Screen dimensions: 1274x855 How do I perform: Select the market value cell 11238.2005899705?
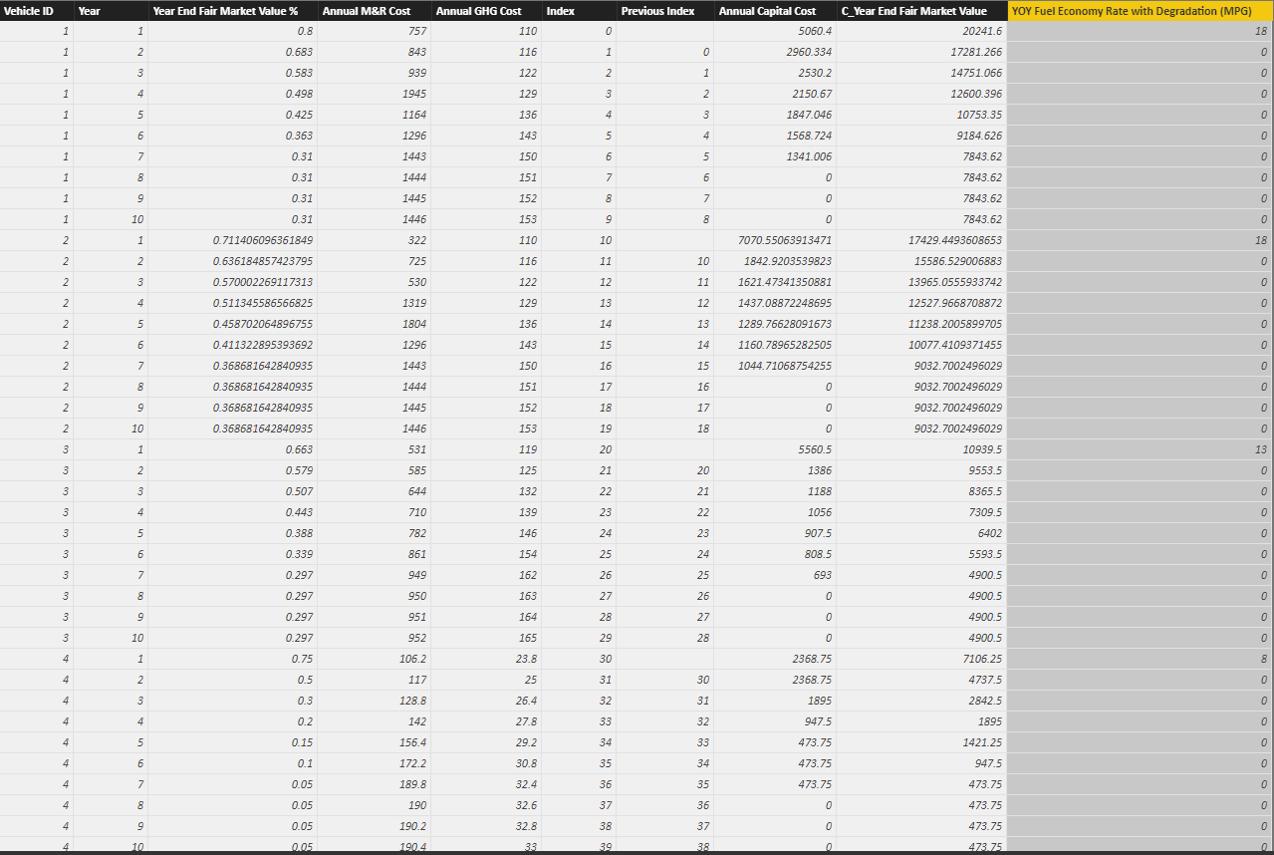point(922,324)
